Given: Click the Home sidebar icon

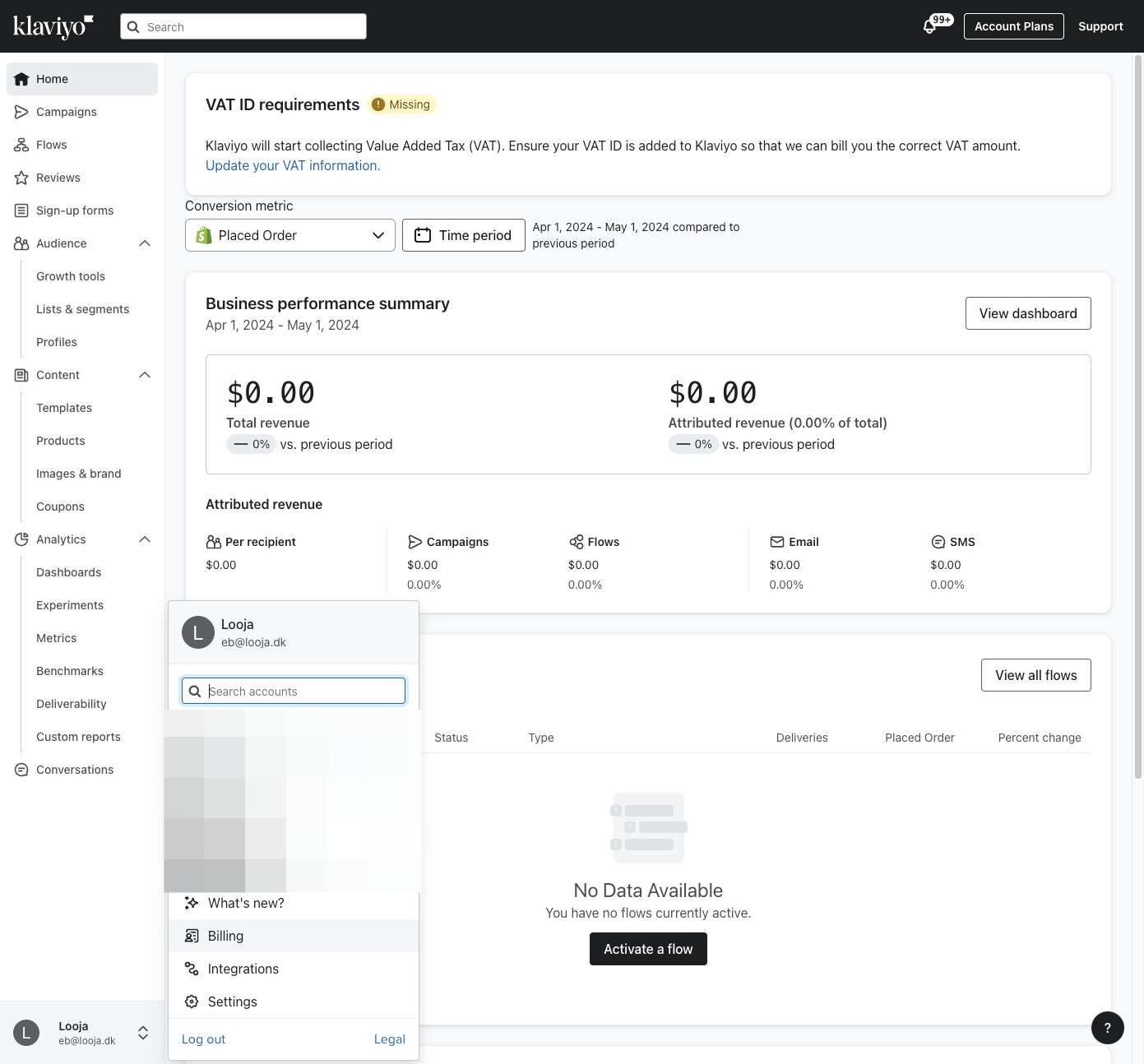Looking at the screenshot, I should pos(21,79).
